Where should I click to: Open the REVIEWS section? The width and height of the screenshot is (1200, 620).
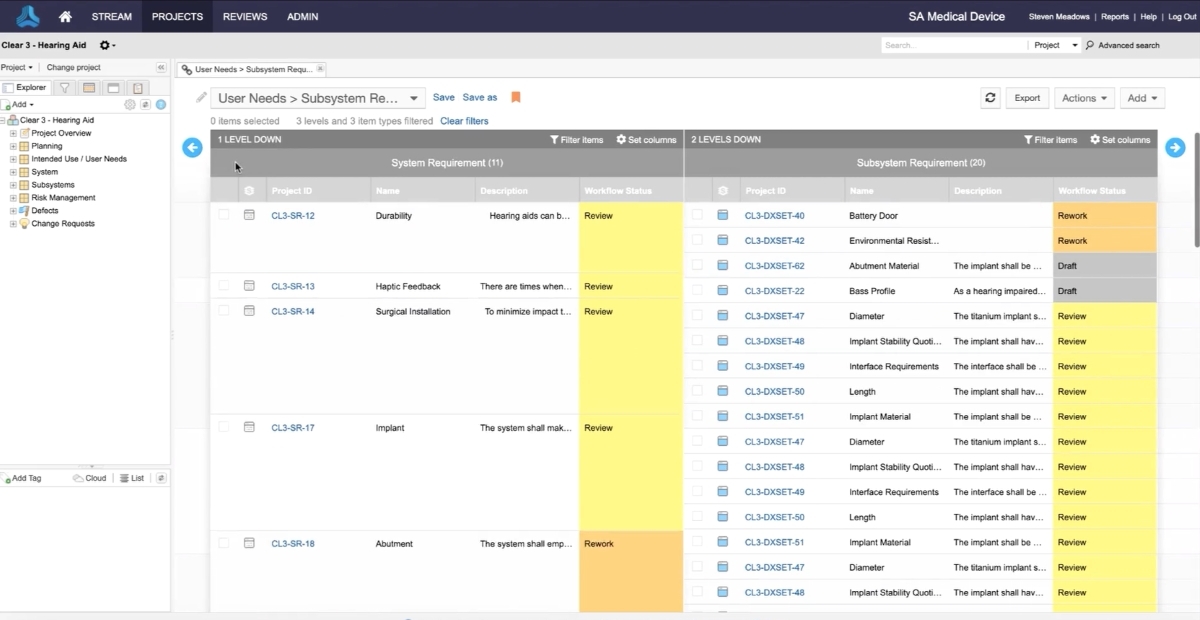tap(244, 16)
